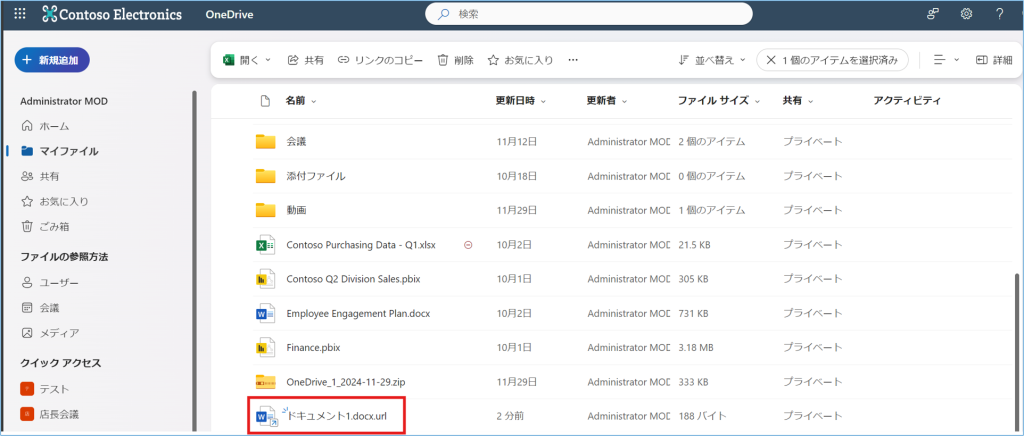Click お気に入り star in the command bar
Viewport: 1024px width, 436px height.
[520, 60]
